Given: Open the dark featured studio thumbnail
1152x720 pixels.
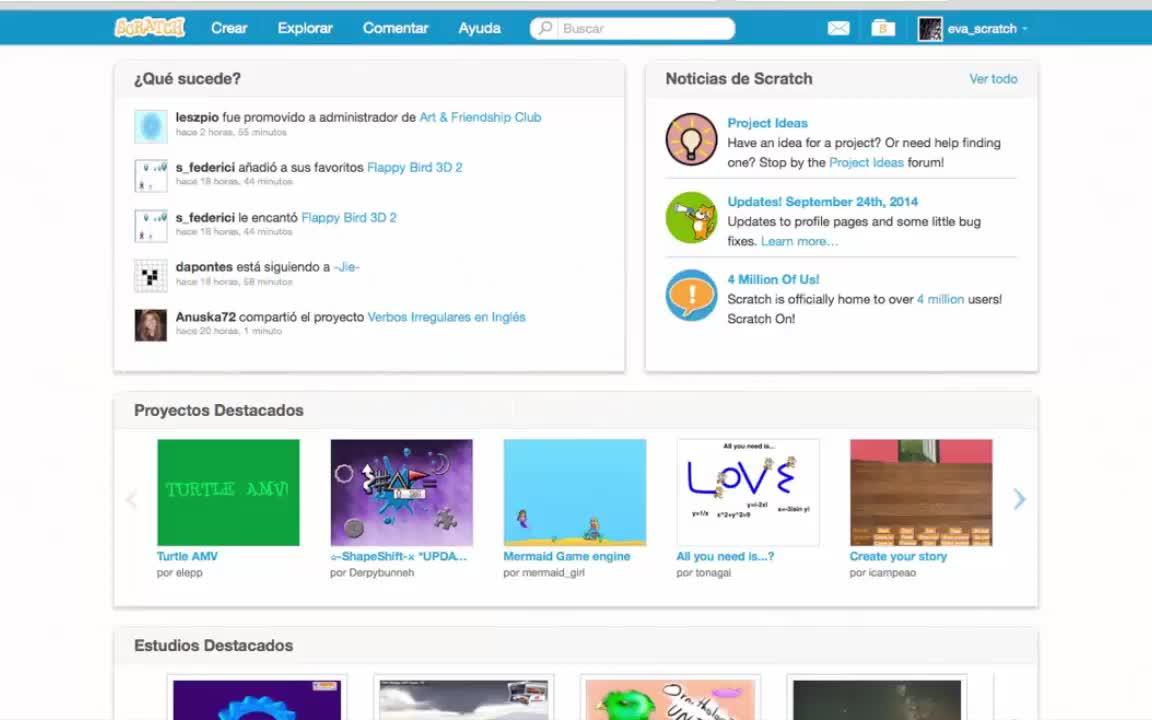Looking at the screenshot, I should point(876,699).
